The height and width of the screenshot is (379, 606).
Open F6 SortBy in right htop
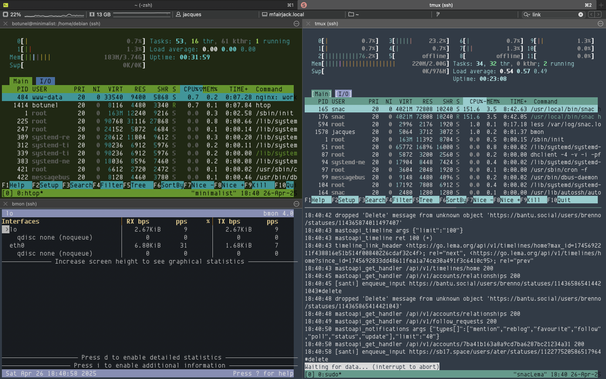453,200
